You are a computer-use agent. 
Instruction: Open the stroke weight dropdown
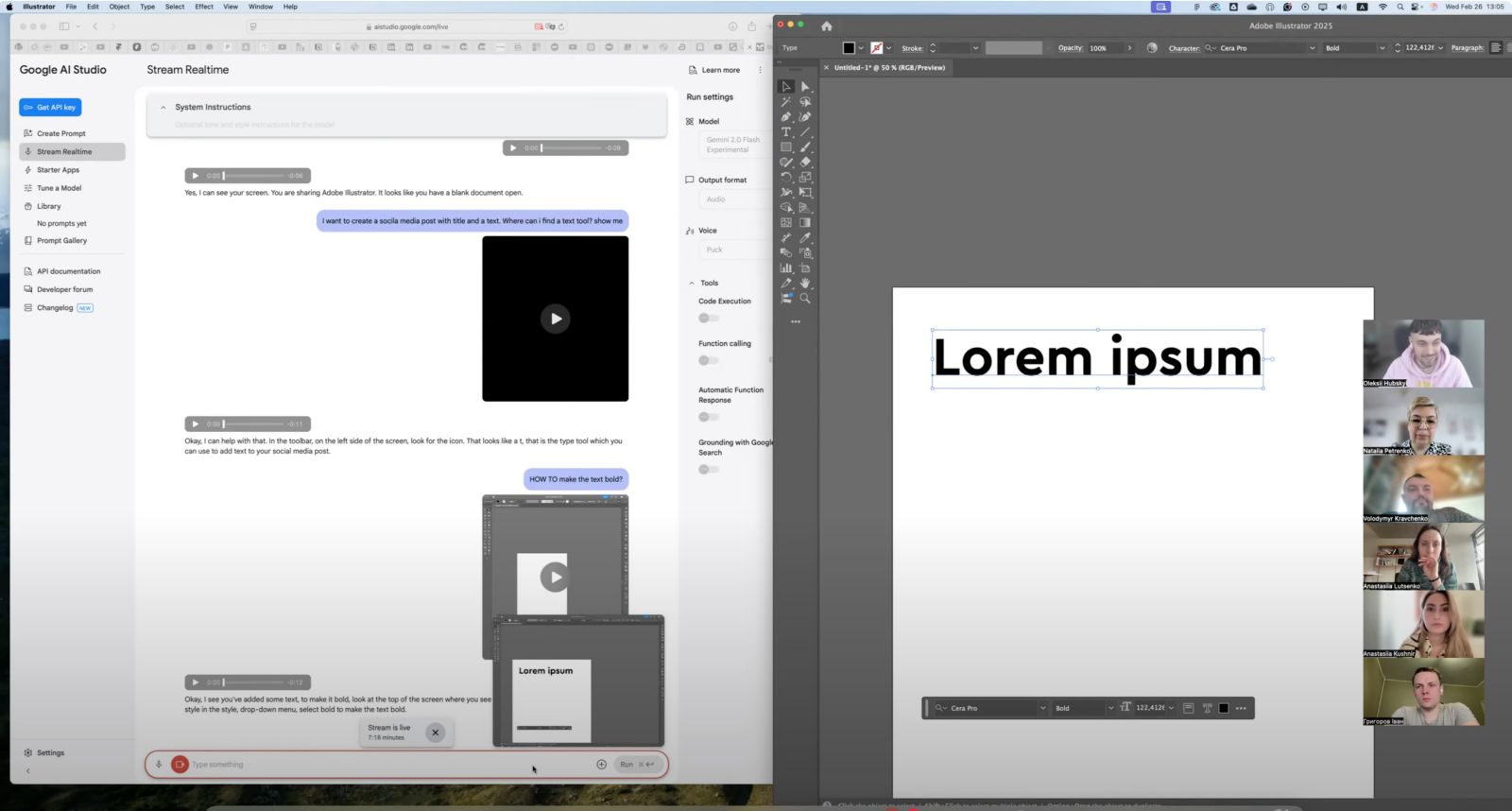[975, 48]
